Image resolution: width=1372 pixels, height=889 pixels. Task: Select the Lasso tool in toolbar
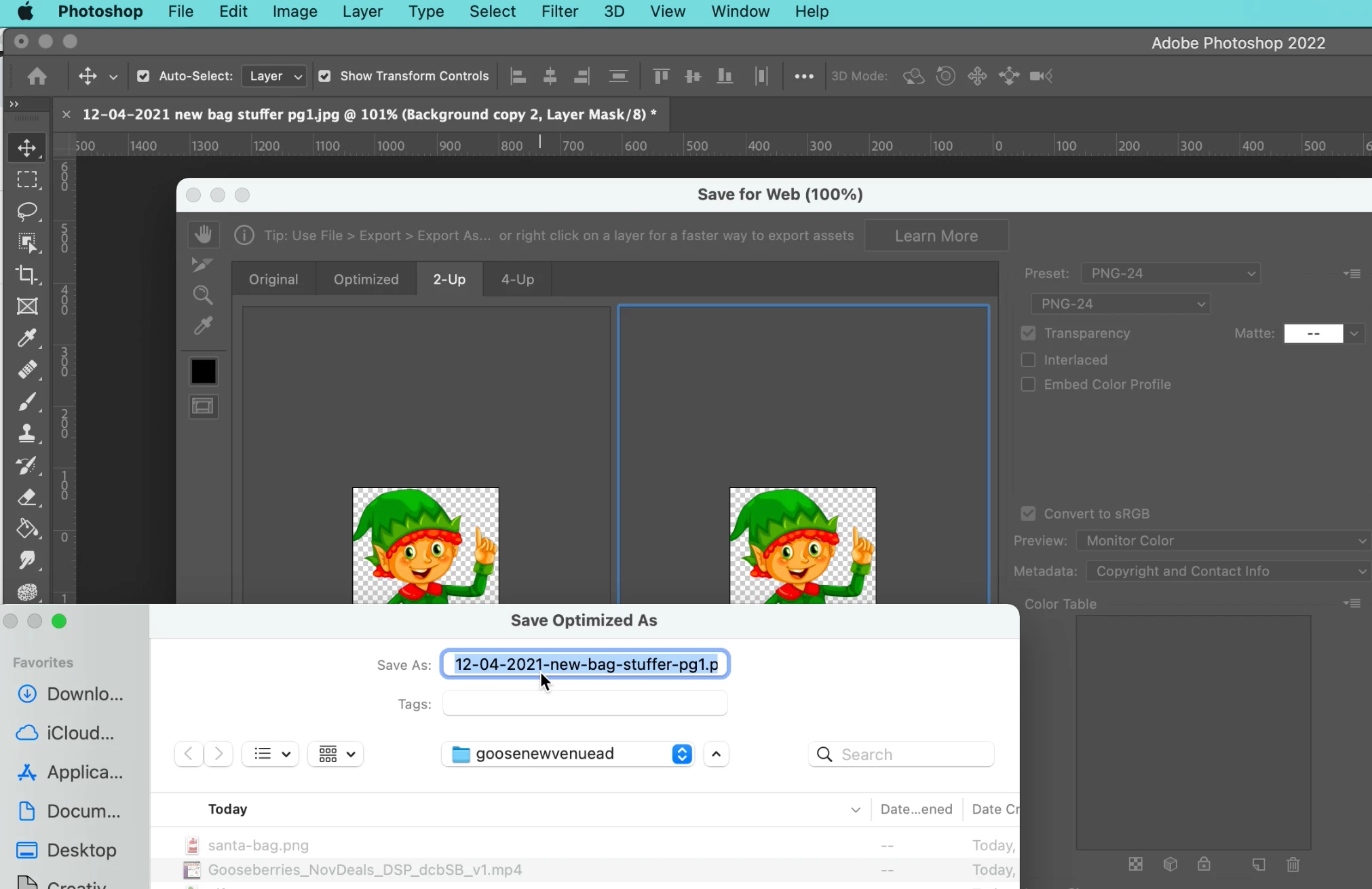tap(27, 211)
